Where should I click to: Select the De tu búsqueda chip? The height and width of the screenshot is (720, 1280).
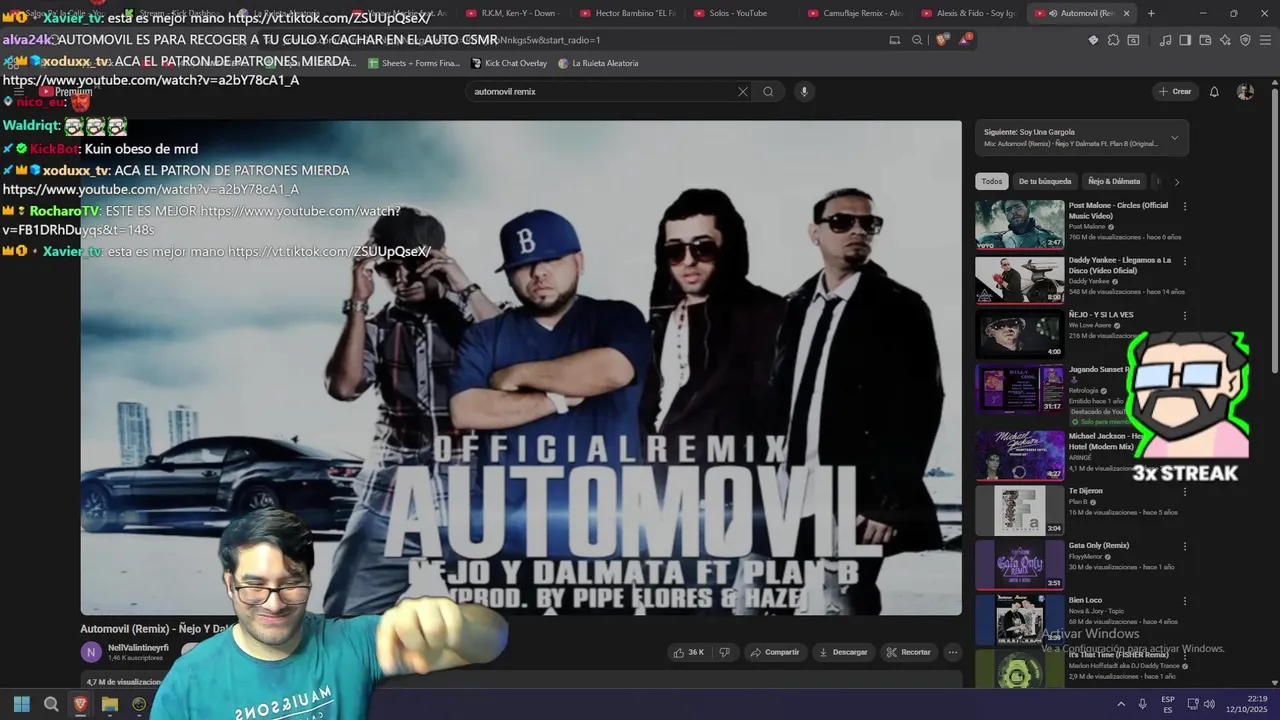(1045, 181)
